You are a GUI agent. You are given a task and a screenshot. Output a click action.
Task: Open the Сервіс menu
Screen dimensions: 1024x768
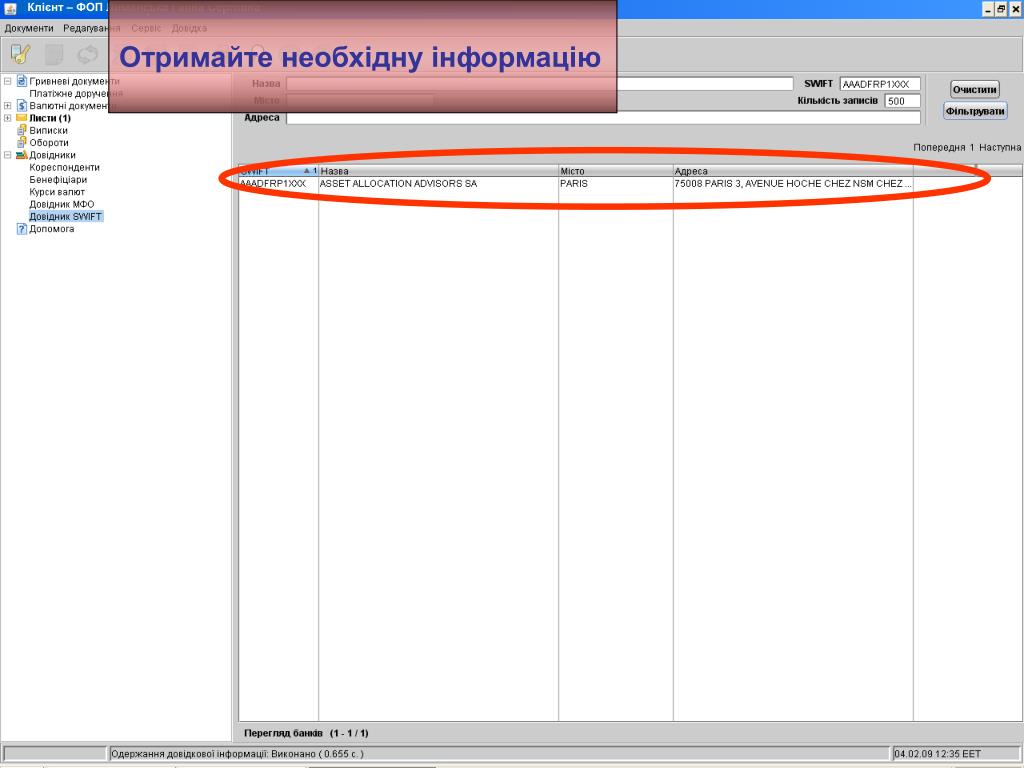pos(146,28)
